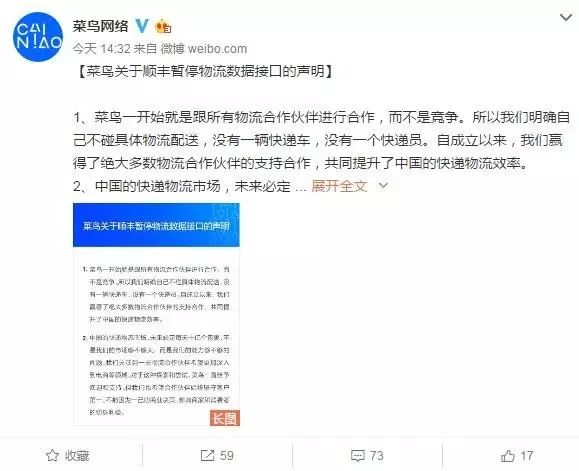Click the 今天 14:32 timestamp
The image size is (579, 471).
point(102,48)
